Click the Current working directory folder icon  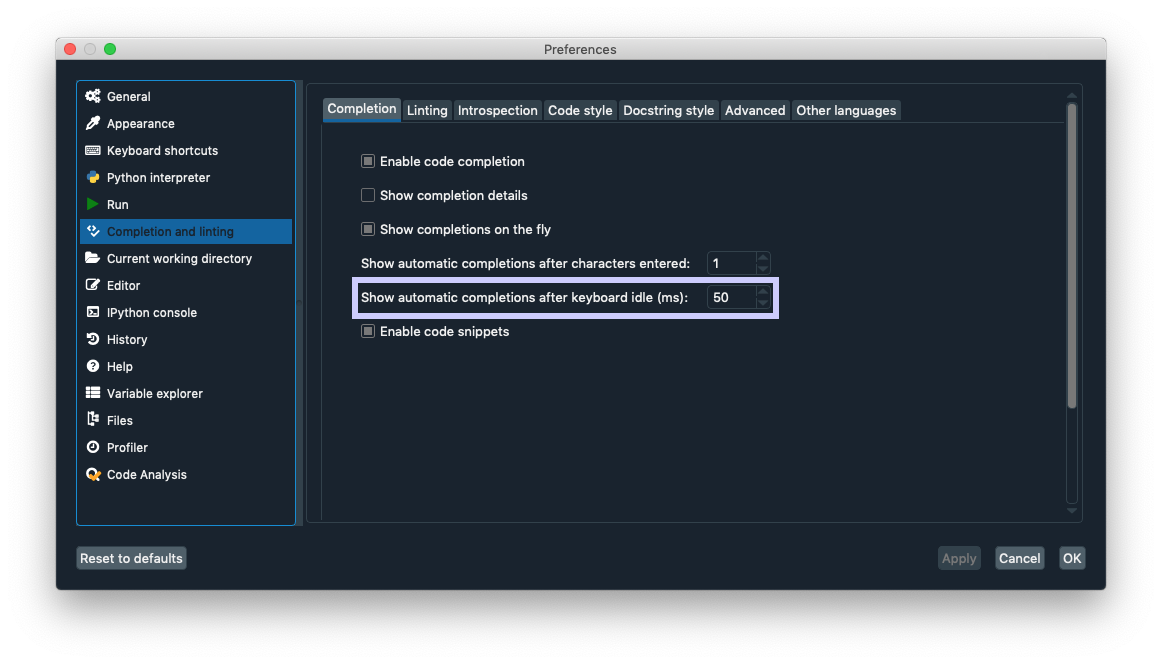(93, 258)
